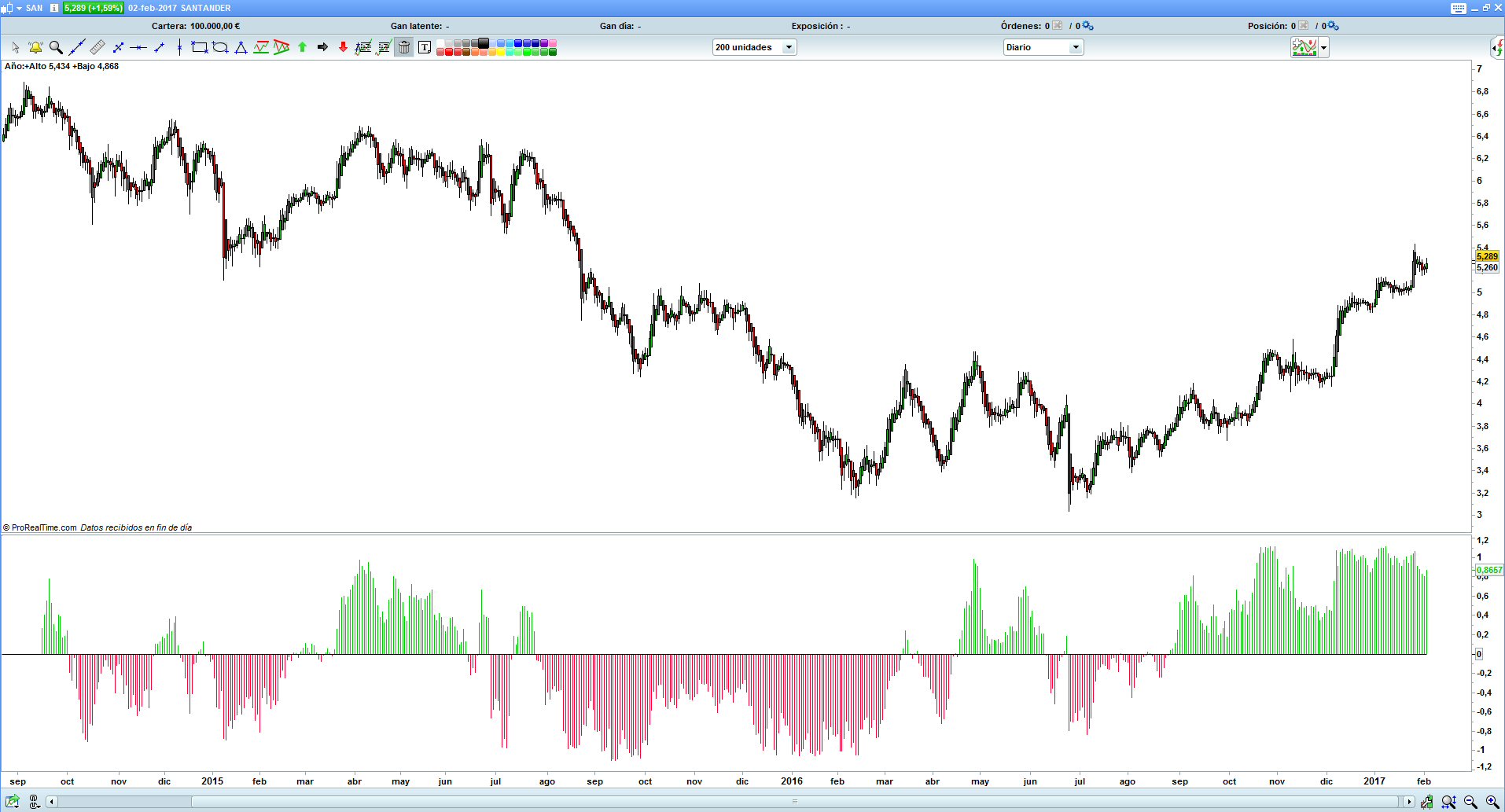The height and width of the screenshot is (812, 1505).
Task: Insert a red down arrow marker
Action: tap(343, 48)
